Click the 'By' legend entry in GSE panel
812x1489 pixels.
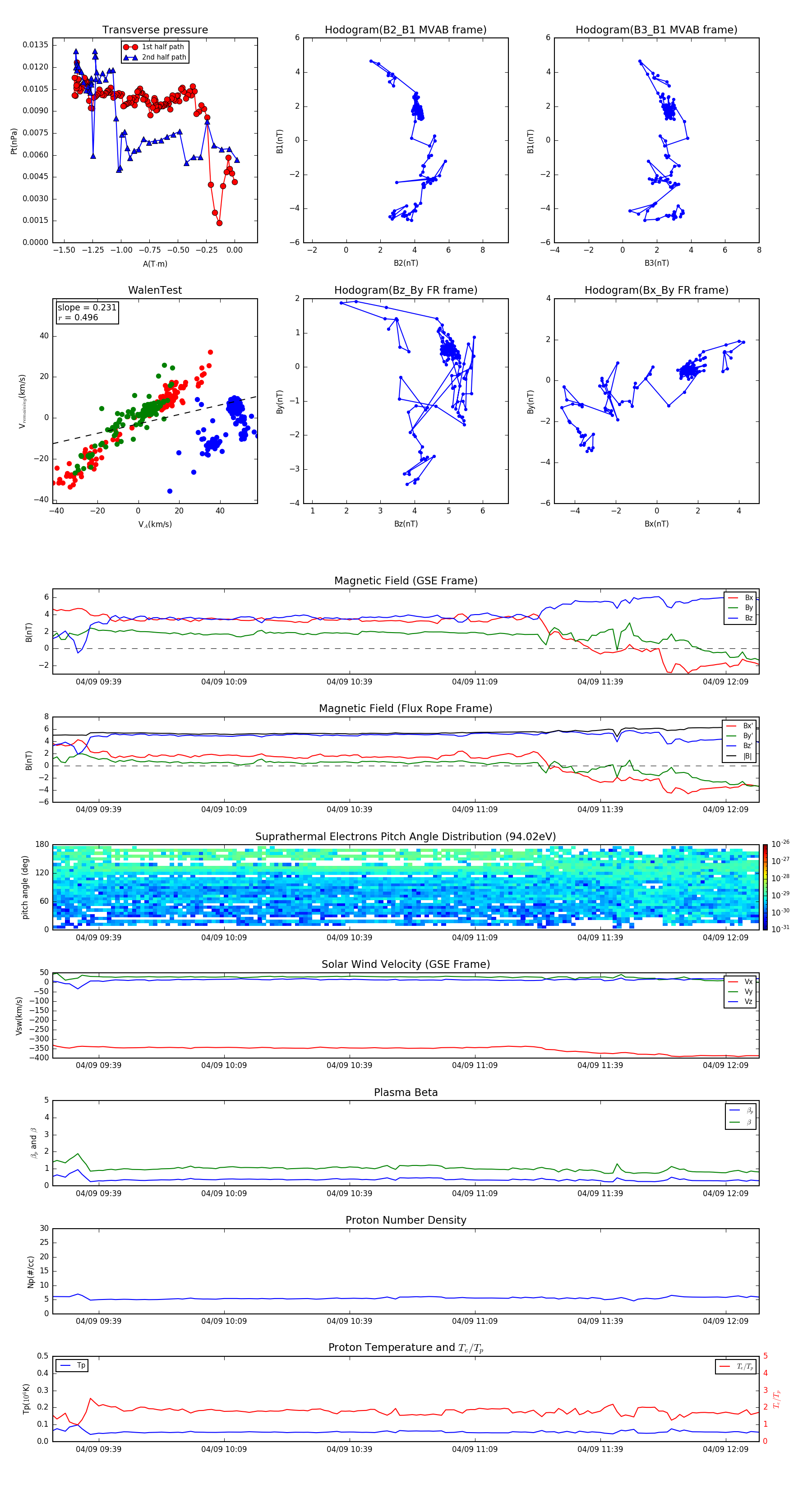741,608
